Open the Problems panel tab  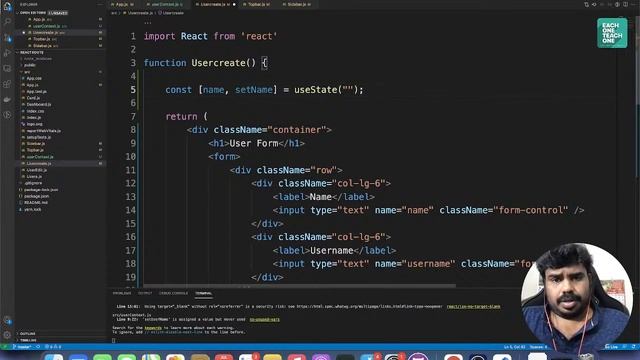click(x=122, y=293)
